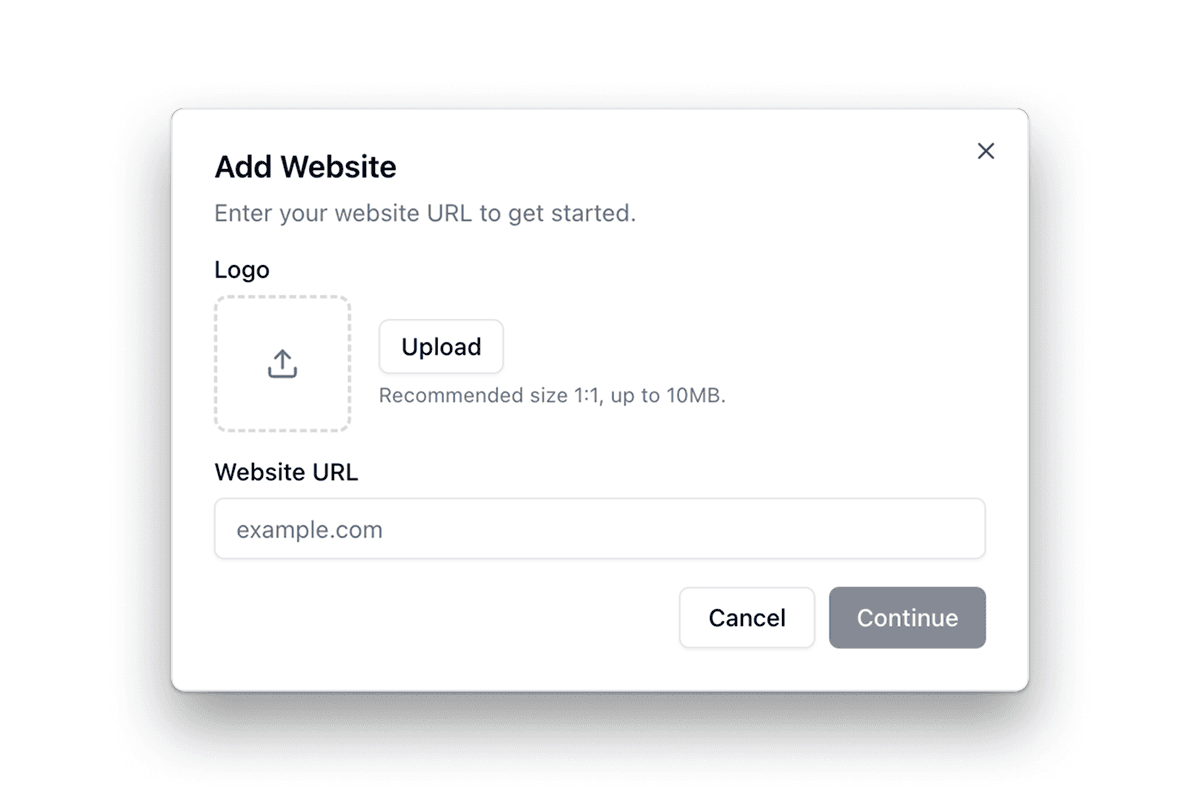Dismiss the dialog via Cancel
The height and width of the screenshot is (800, 1200).
click(x=746, y=617)
